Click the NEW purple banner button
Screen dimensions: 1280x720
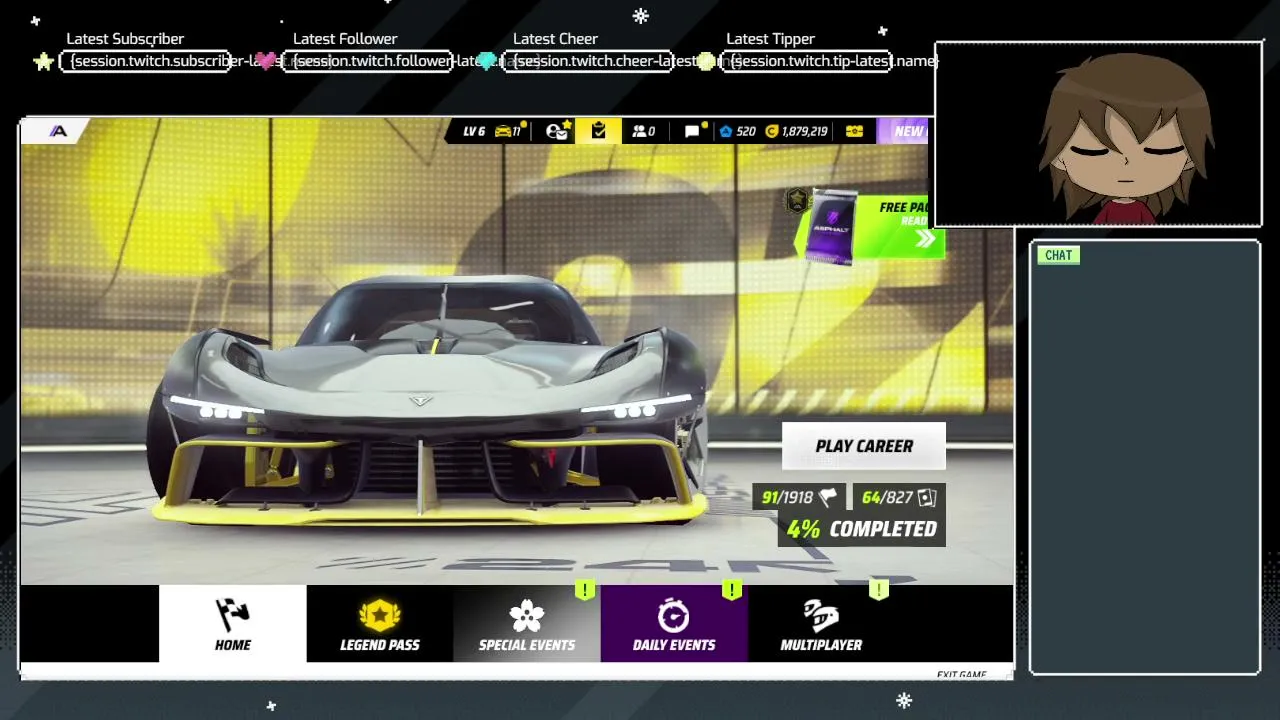(x=903, y=131)
